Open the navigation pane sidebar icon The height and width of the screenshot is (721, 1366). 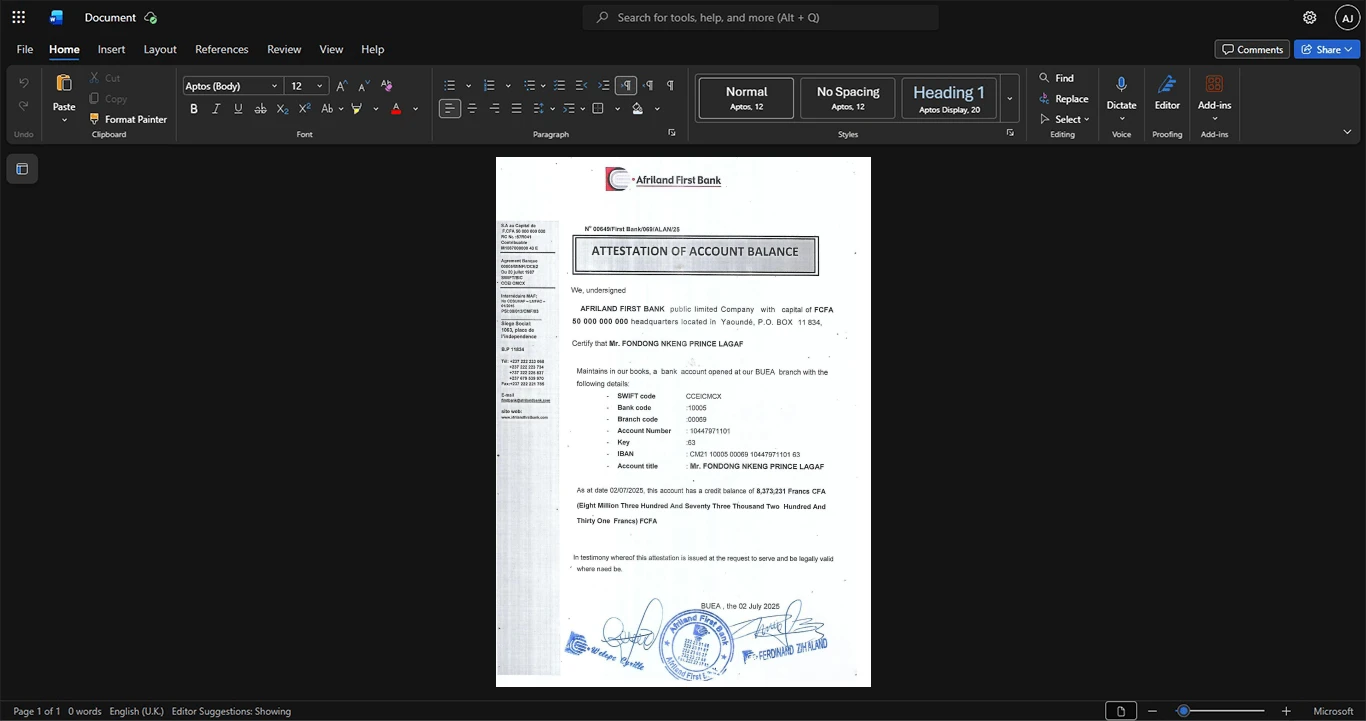coord(22,169)
